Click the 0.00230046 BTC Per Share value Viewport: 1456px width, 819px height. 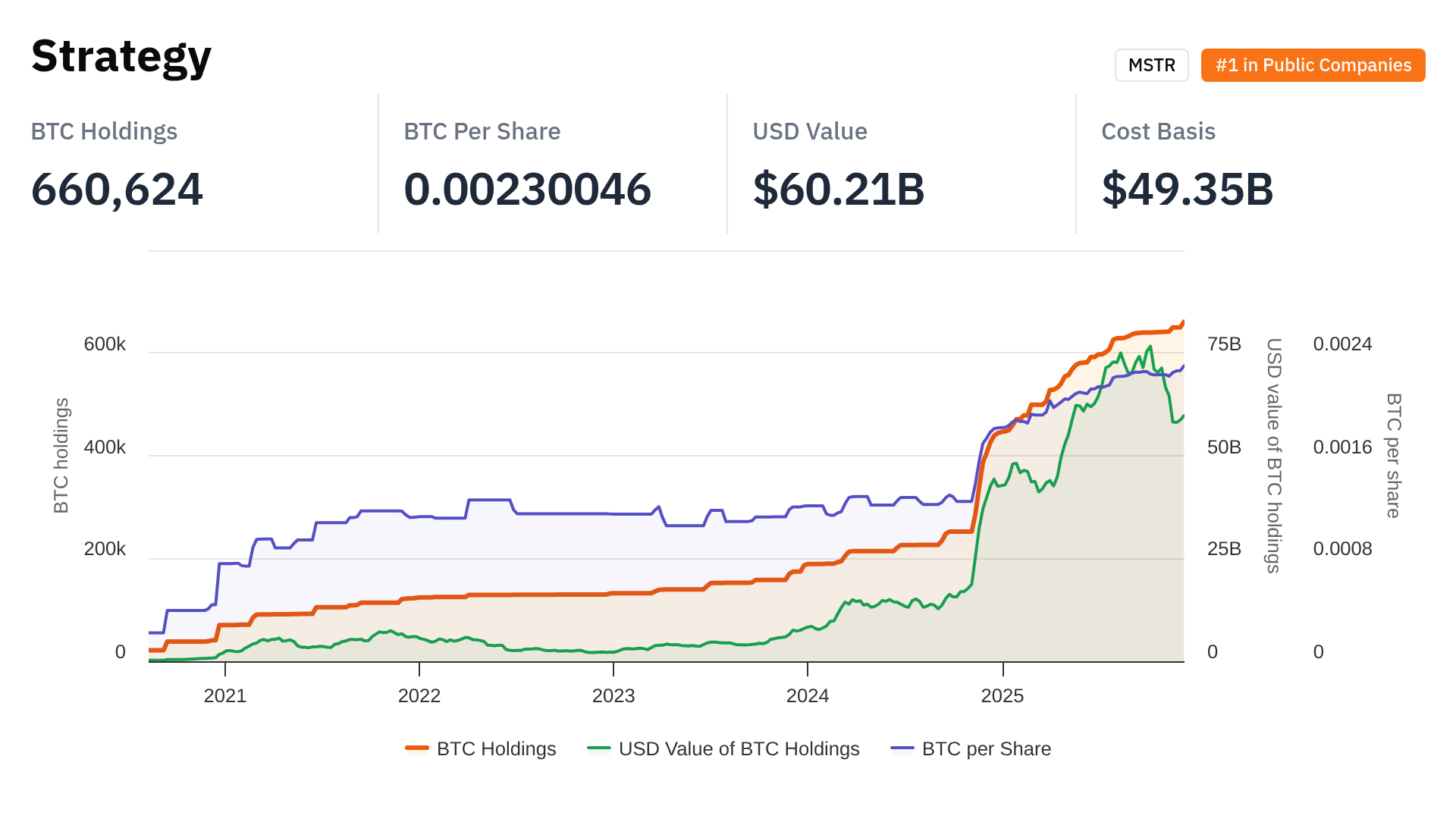pyautogui.click(x=527, y=189)
